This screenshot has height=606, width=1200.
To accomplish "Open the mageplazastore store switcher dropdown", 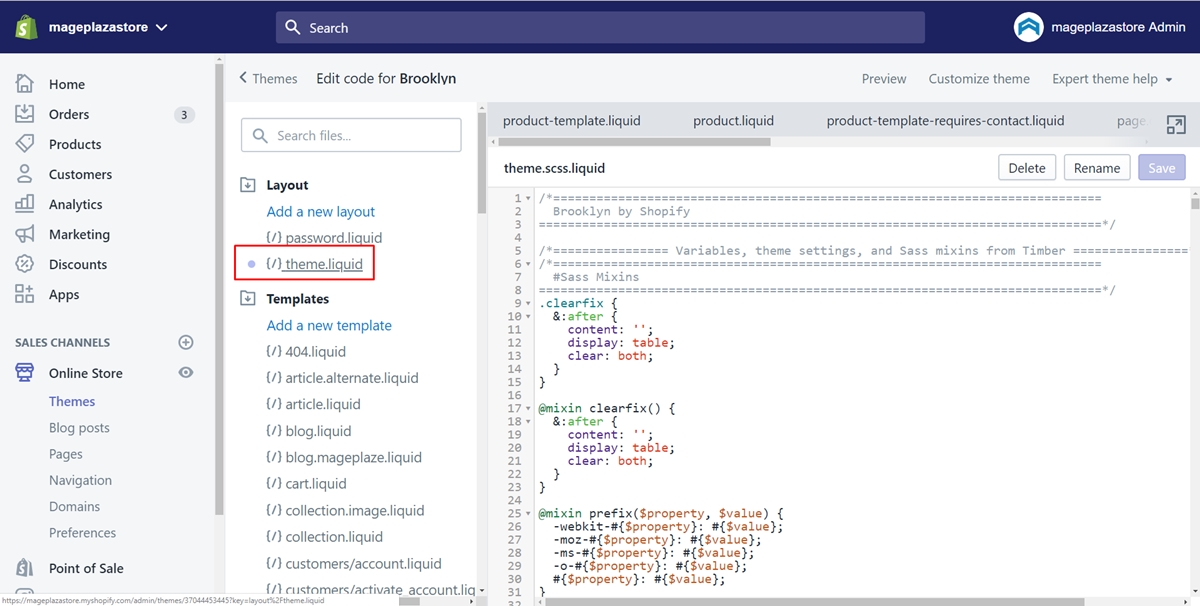I will click(x=108, y=28).
